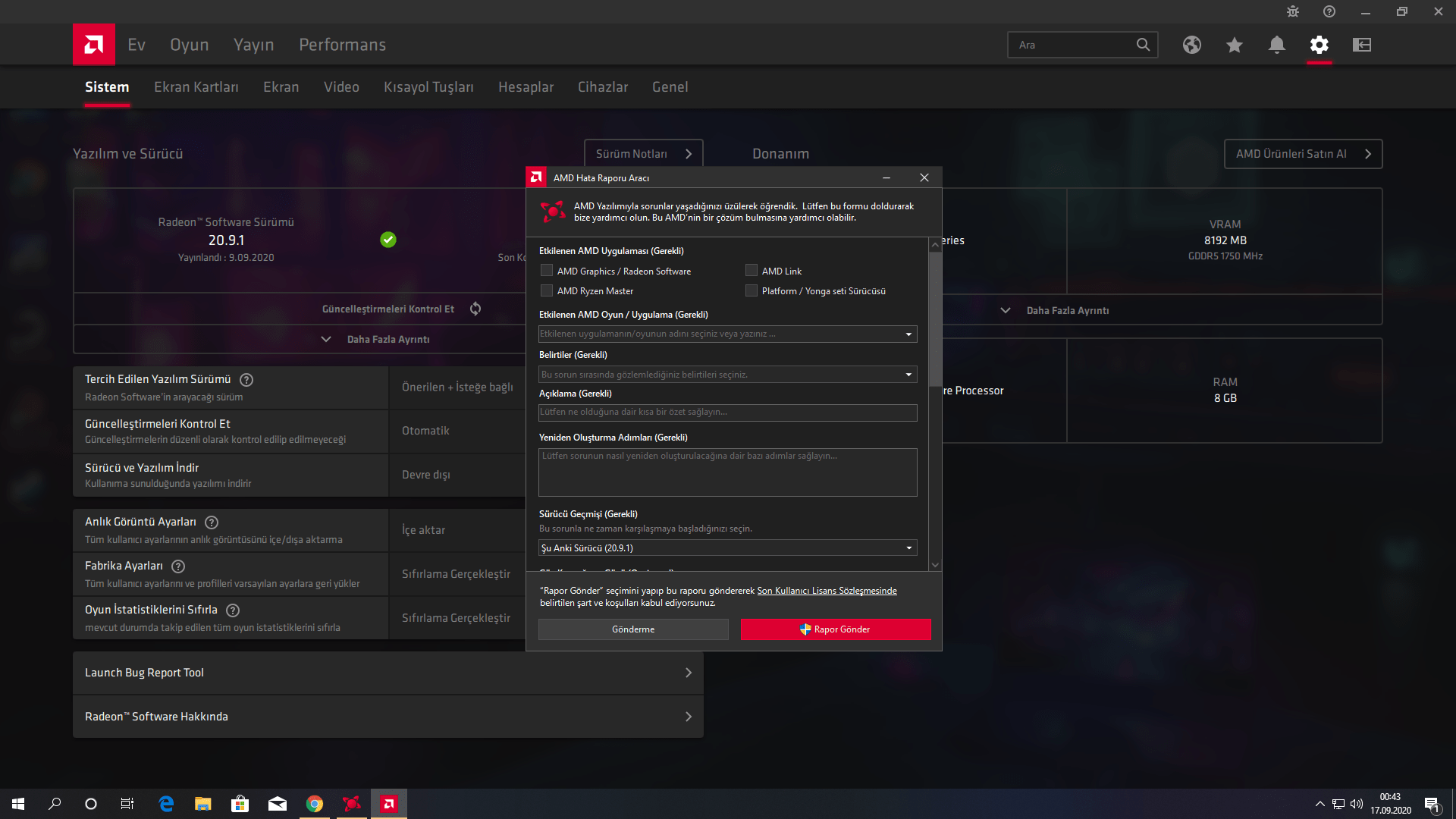Image resolution: width=1456 pixels, height=819 pixels.
Task: Enable the AMD Link checkbox
Action: (x=752, y=271)
